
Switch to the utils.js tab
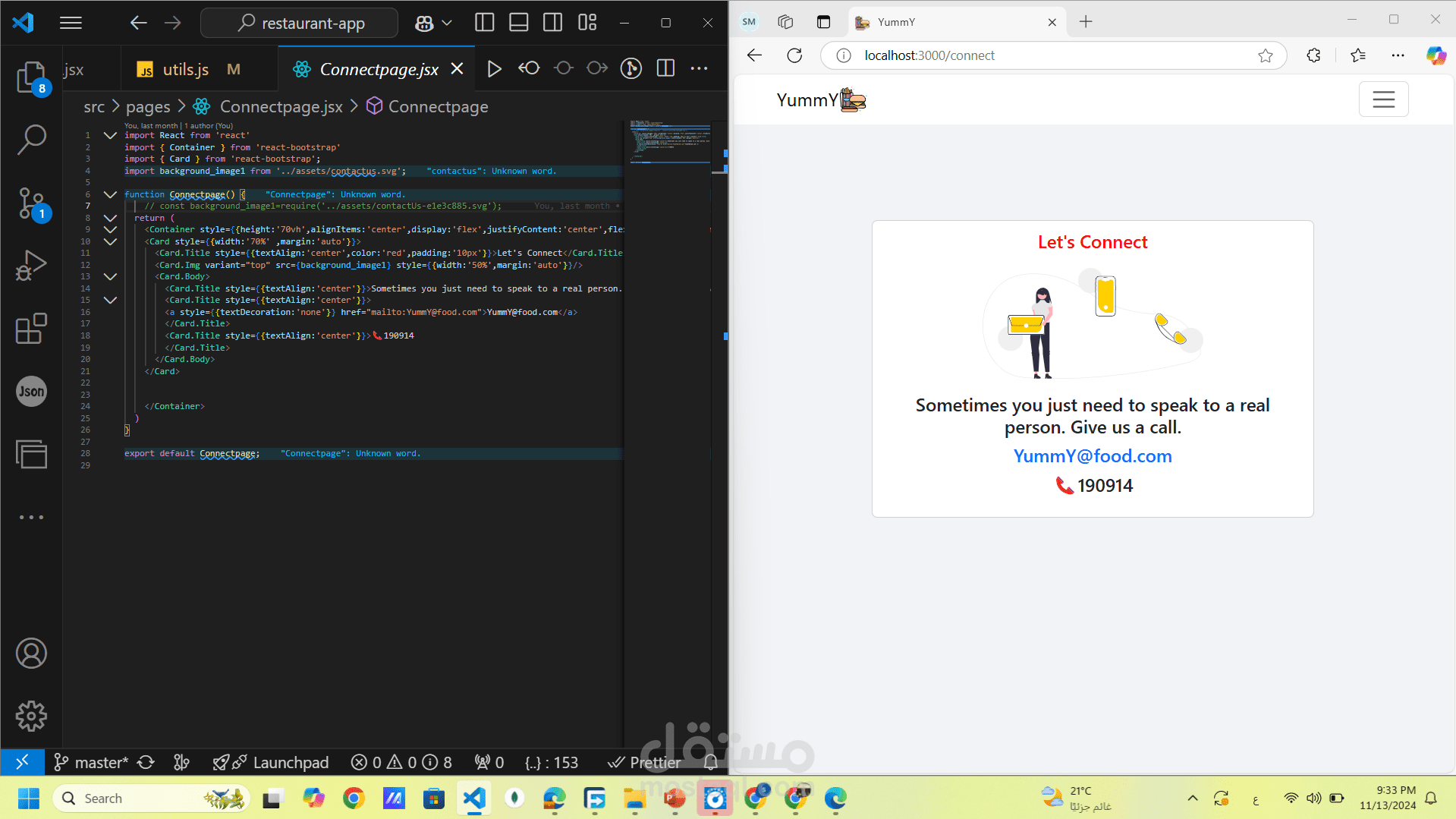186,70
